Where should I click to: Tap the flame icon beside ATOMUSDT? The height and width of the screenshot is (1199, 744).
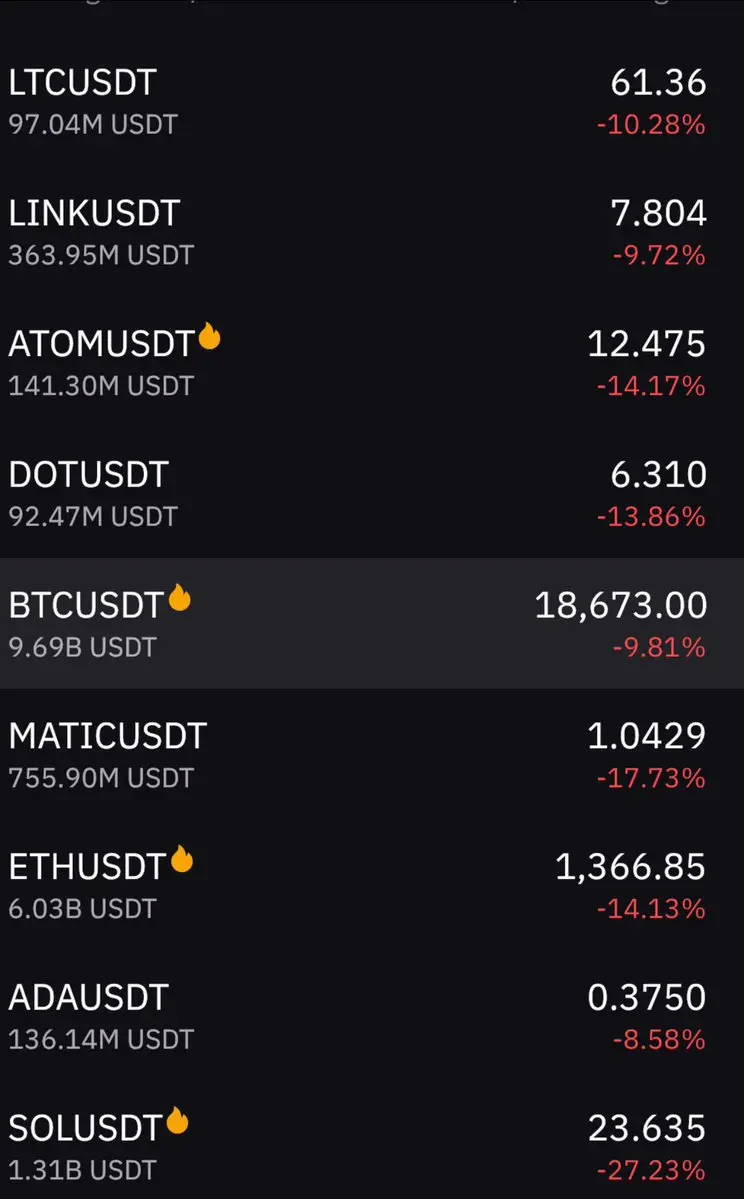[x=210, y=336]
